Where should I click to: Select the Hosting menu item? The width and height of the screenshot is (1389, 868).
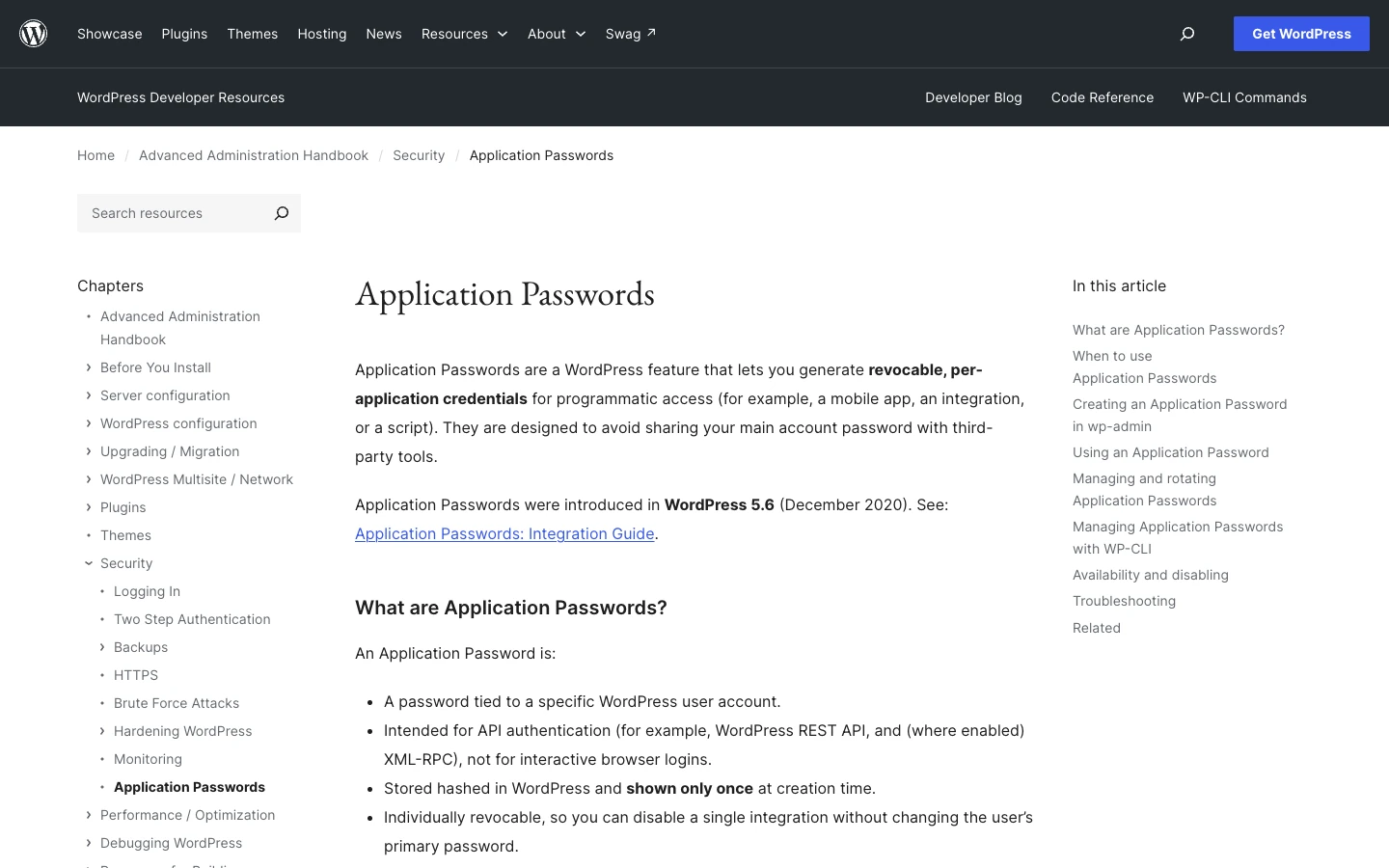click(x=322, y=34)
